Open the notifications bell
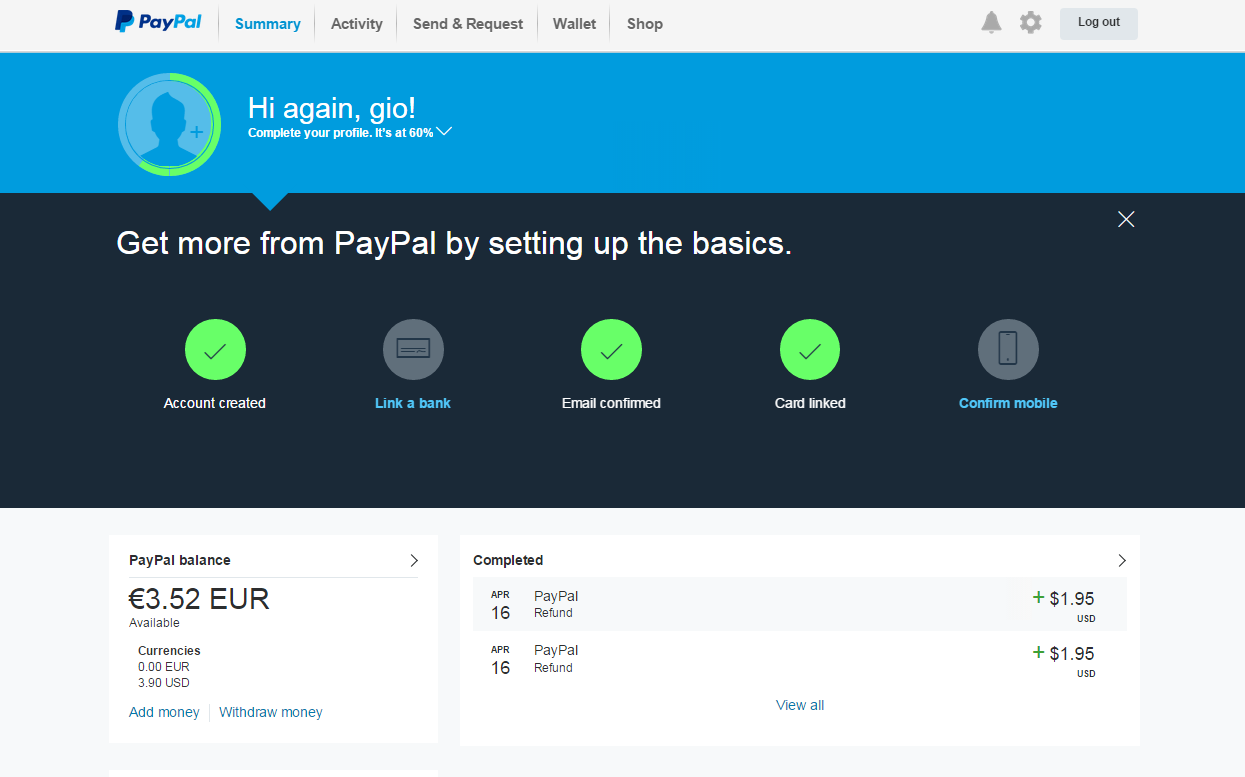1245x777 pixels. 991,22
